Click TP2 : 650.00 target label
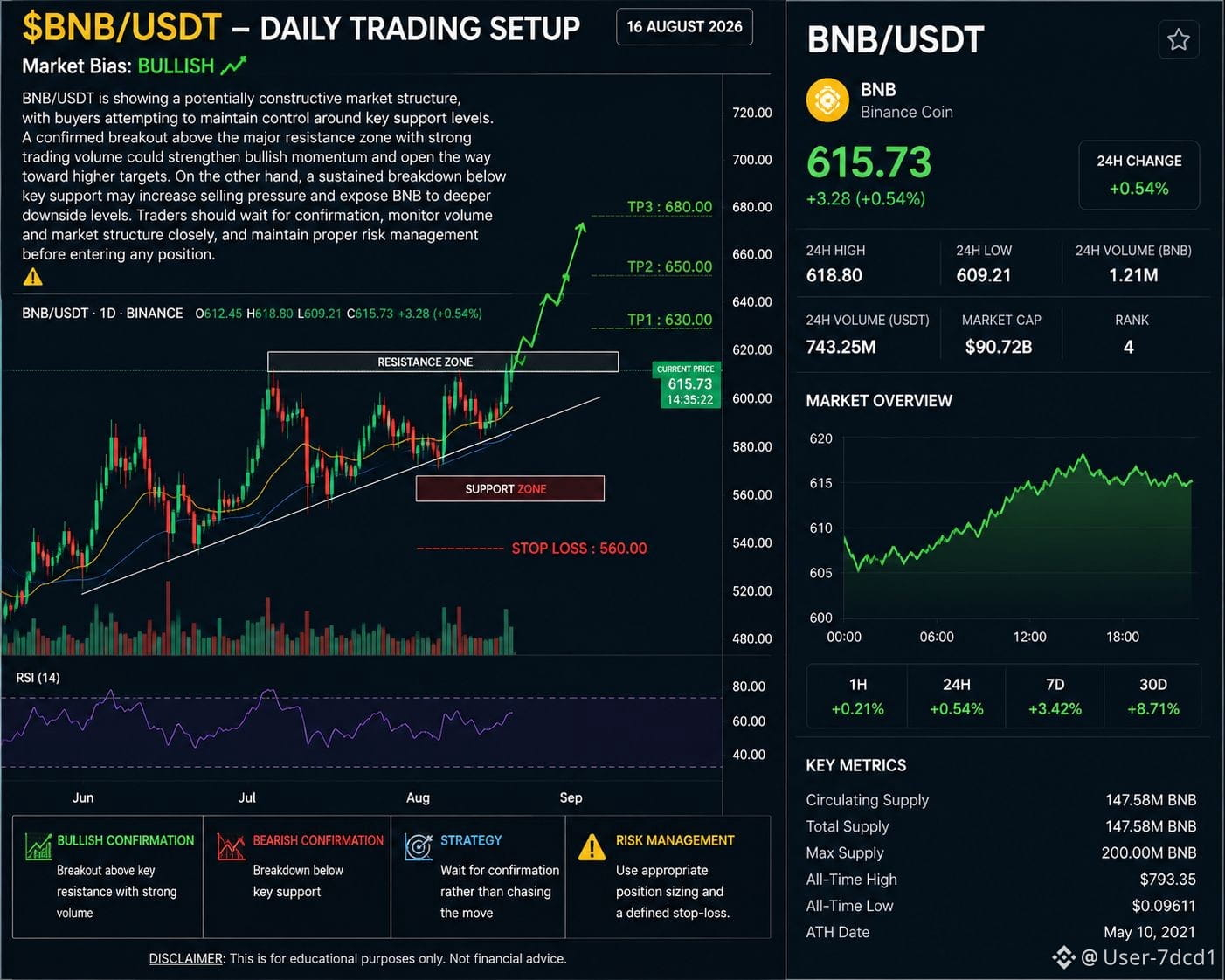This screenshot has width=1225, height=980. (x=669, y=266)
